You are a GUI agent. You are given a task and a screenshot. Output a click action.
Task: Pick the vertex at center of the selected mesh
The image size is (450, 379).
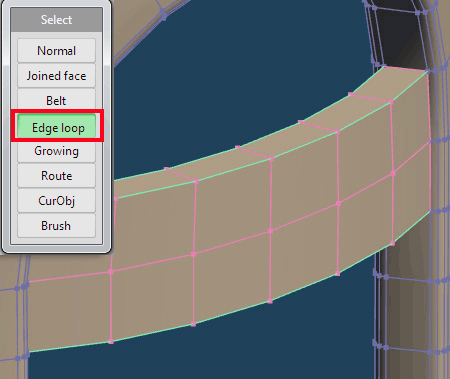pos(270,231)
